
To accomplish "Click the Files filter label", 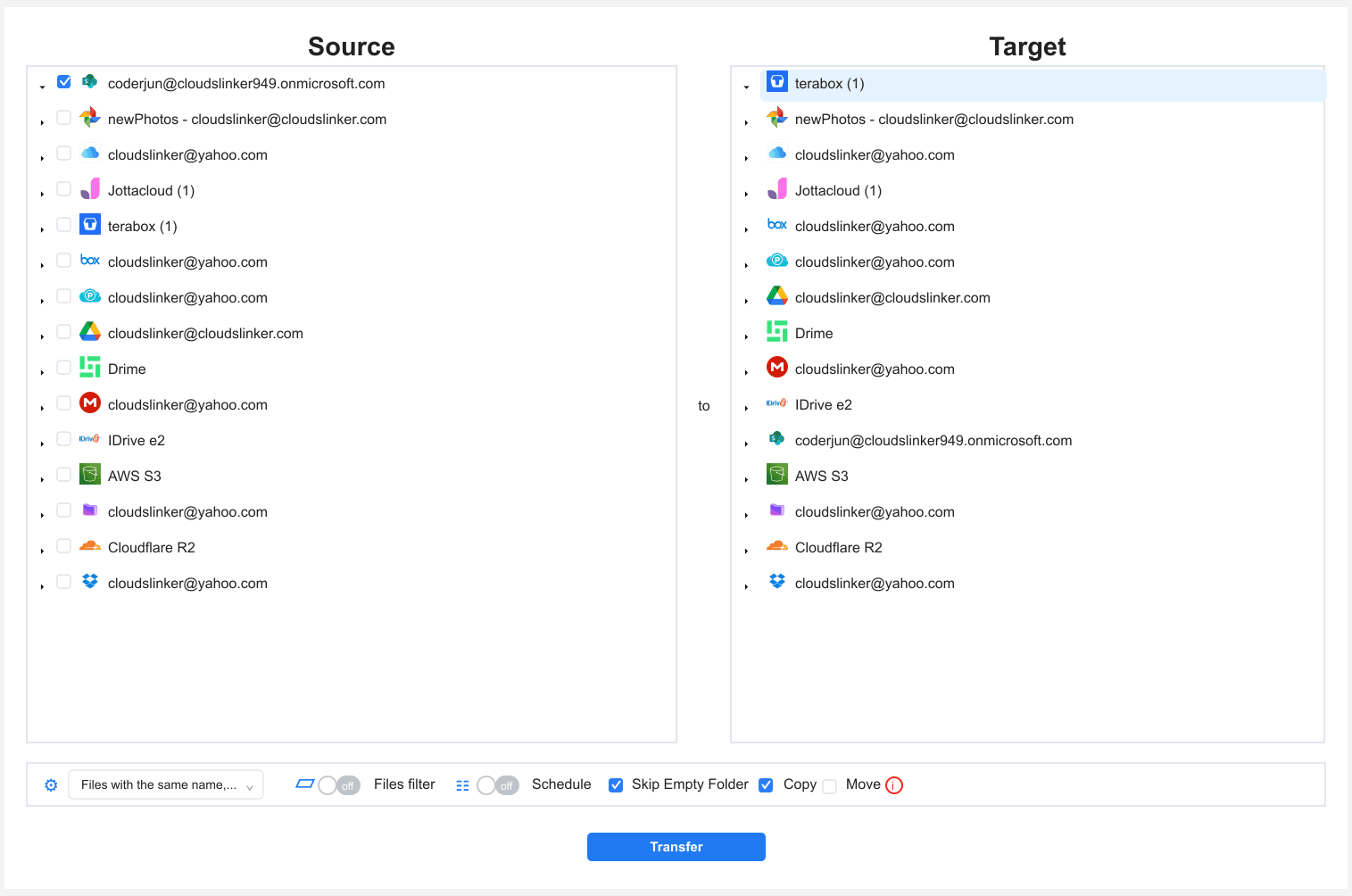I will click(404, 784).
